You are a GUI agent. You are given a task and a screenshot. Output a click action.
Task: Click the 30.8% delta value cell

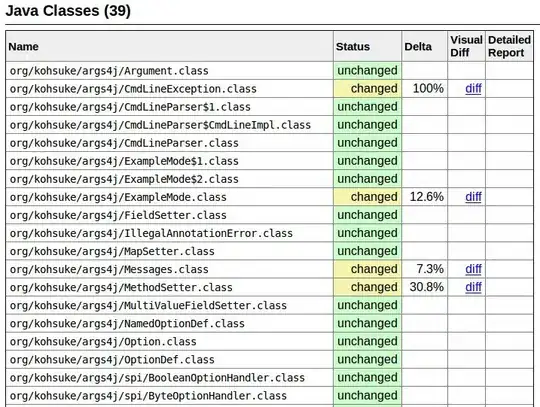coord(425,287)
